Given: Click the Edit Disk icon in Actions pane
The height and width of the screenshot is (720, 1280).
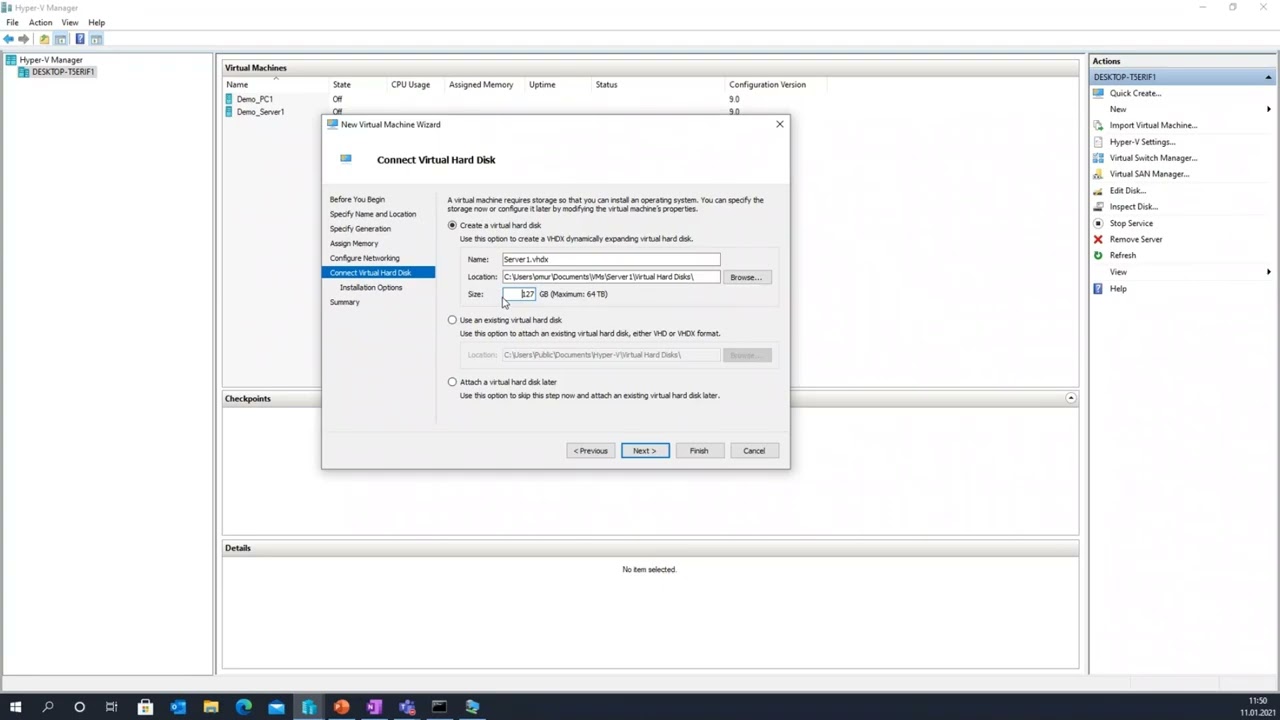Looking at the screenshot, I should [x=1098, y=190].
